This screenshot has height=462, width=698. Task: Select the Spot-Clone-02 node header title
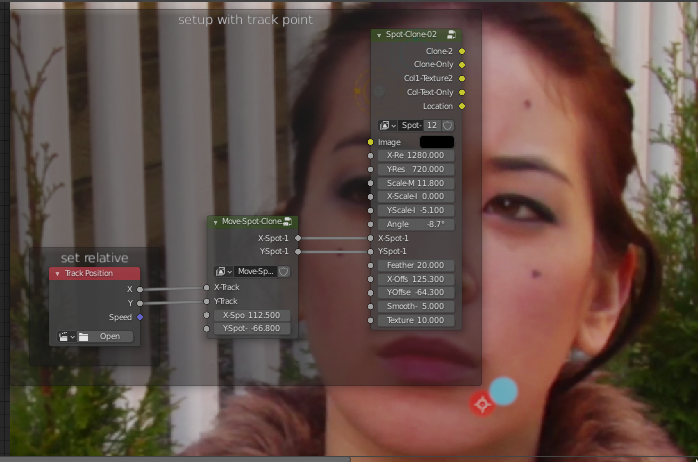point(411,35)
